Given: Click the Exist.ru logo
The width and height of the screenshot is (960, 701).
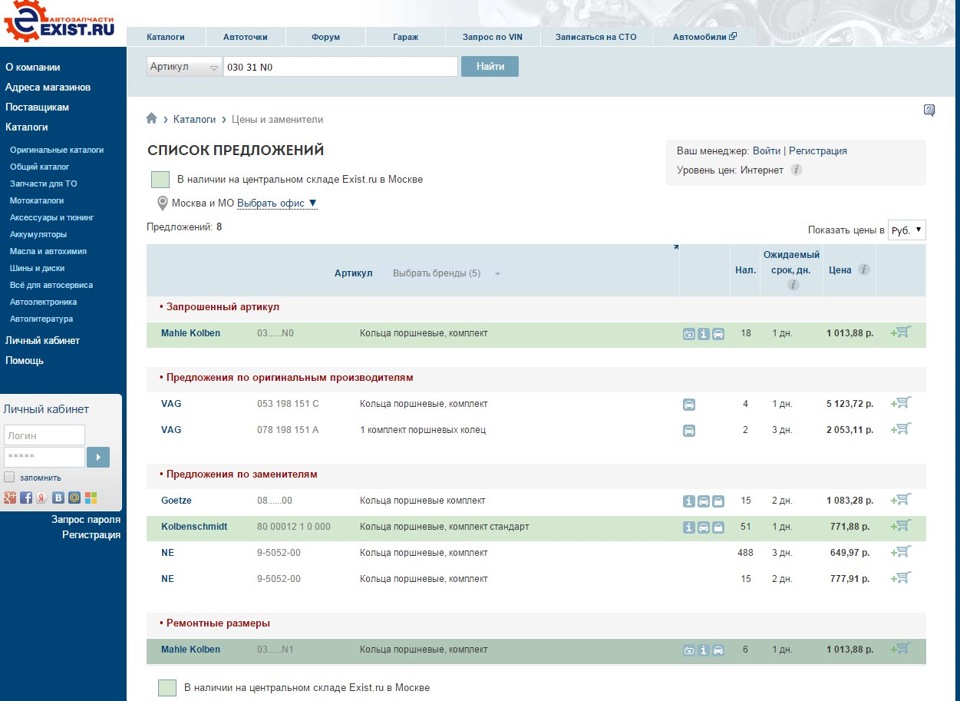Looking at the screenshot, I should click(x=59, y=21).
